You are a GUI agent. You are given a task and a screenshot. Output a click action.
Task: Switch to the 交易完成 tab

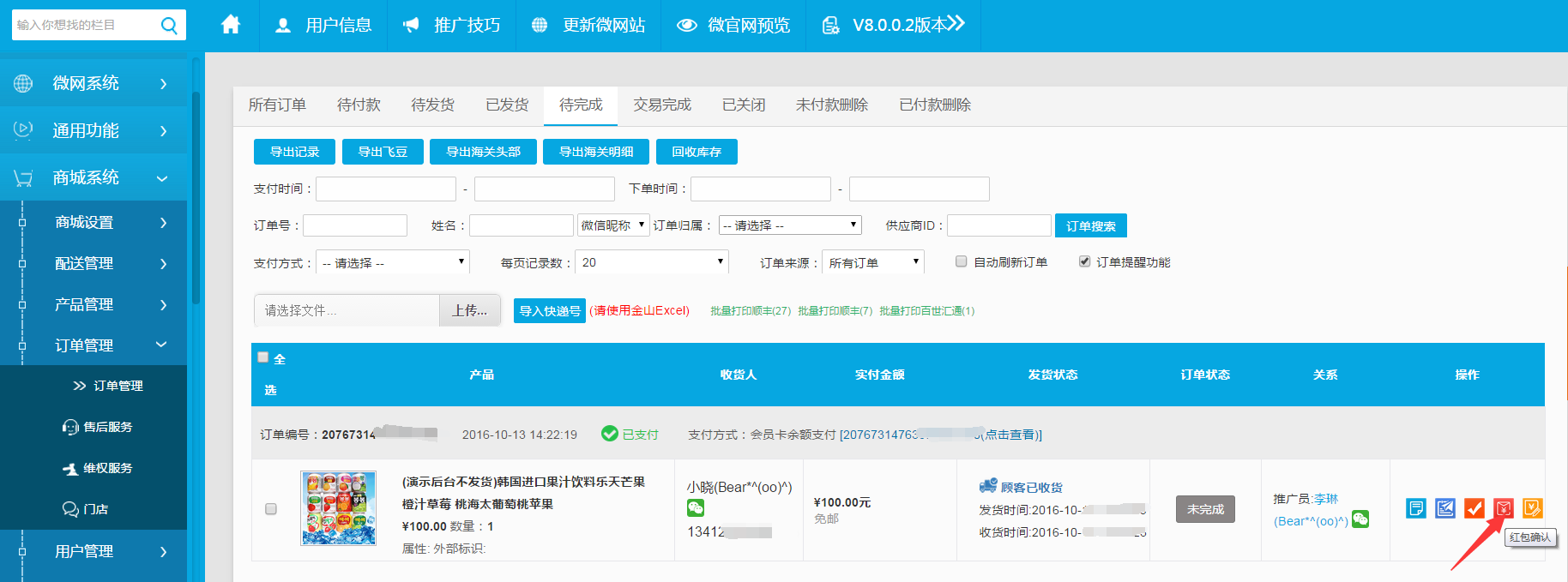661,105
